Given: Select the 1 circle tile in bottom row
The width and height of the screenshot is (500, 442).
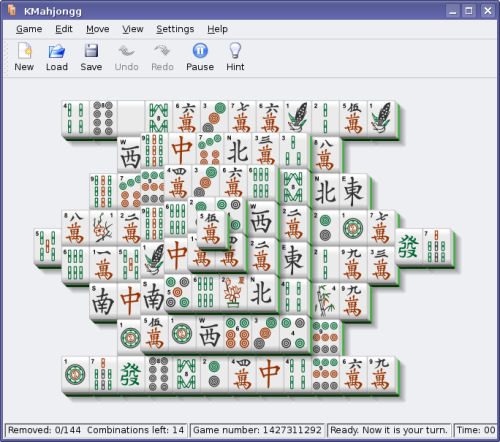Looking at the screenshot, I should coord(75,374).
